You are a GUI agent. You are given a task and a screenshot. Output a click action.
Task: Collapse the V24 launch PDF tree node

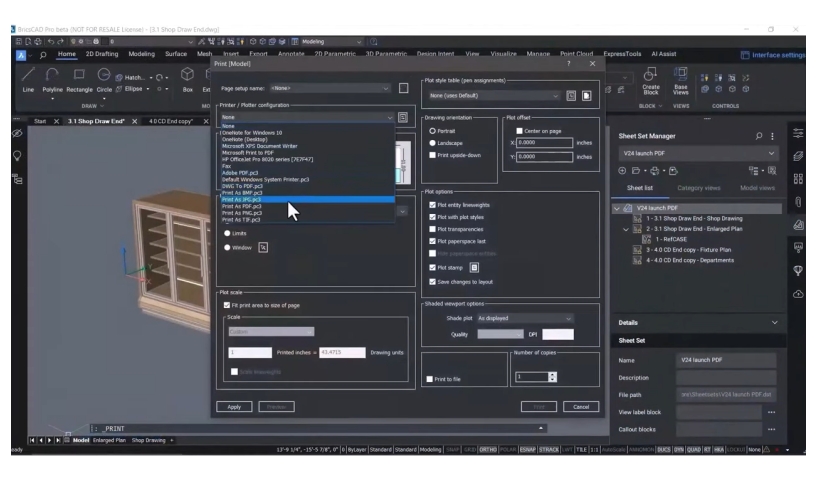[x=616, y=207]
